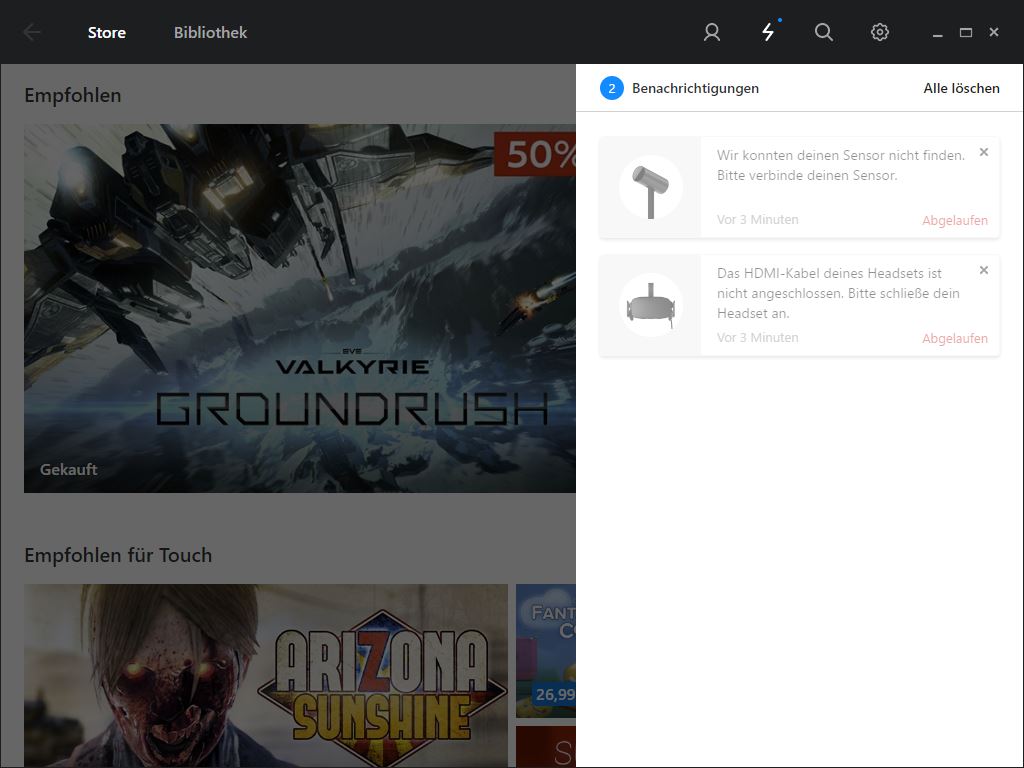Click the Empfohlen für Touch heading
The height and width of the screenshot is (768, 1024).
click(118, 555)
